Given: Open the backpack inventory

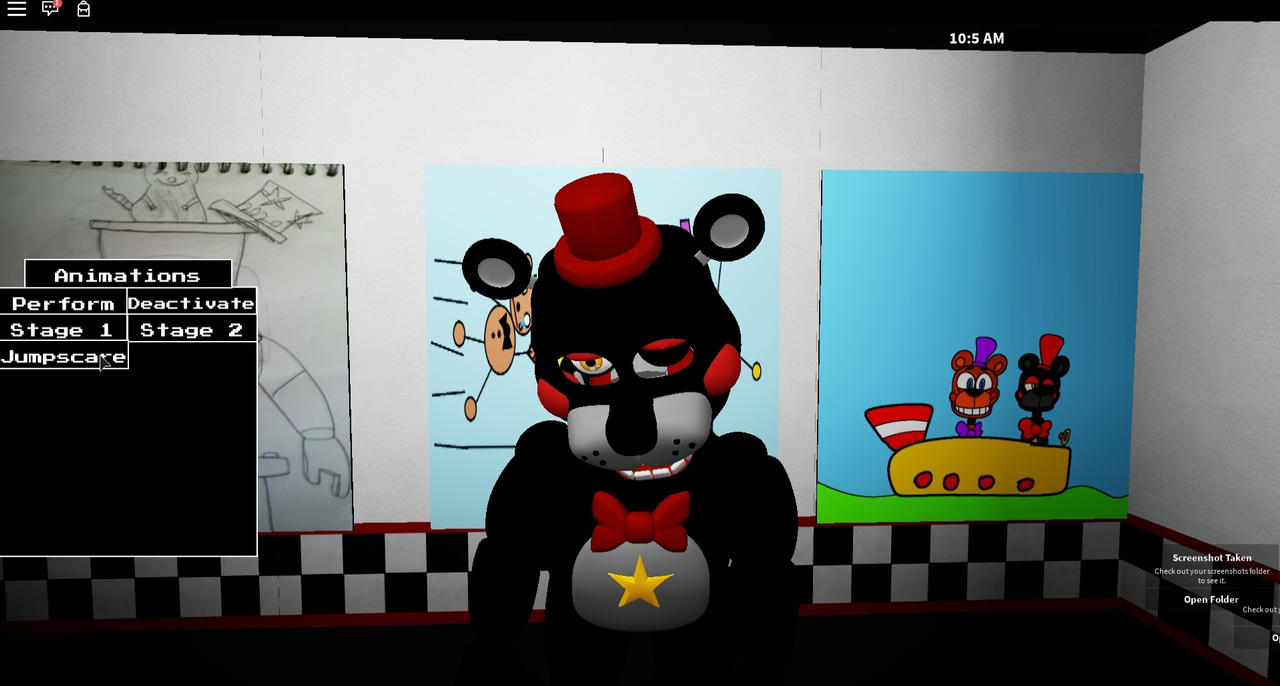Looking at the screenshot, I should (x=83, y=11).
